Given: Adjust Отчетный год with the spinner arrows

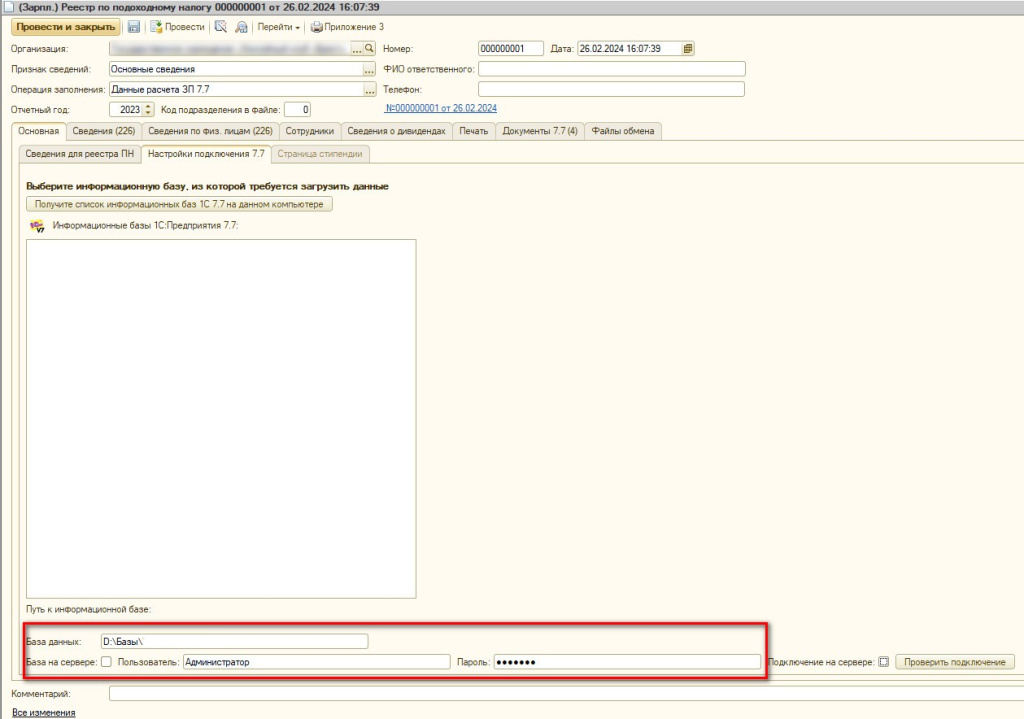Looking at the screenshot, I should click(149, 110).
